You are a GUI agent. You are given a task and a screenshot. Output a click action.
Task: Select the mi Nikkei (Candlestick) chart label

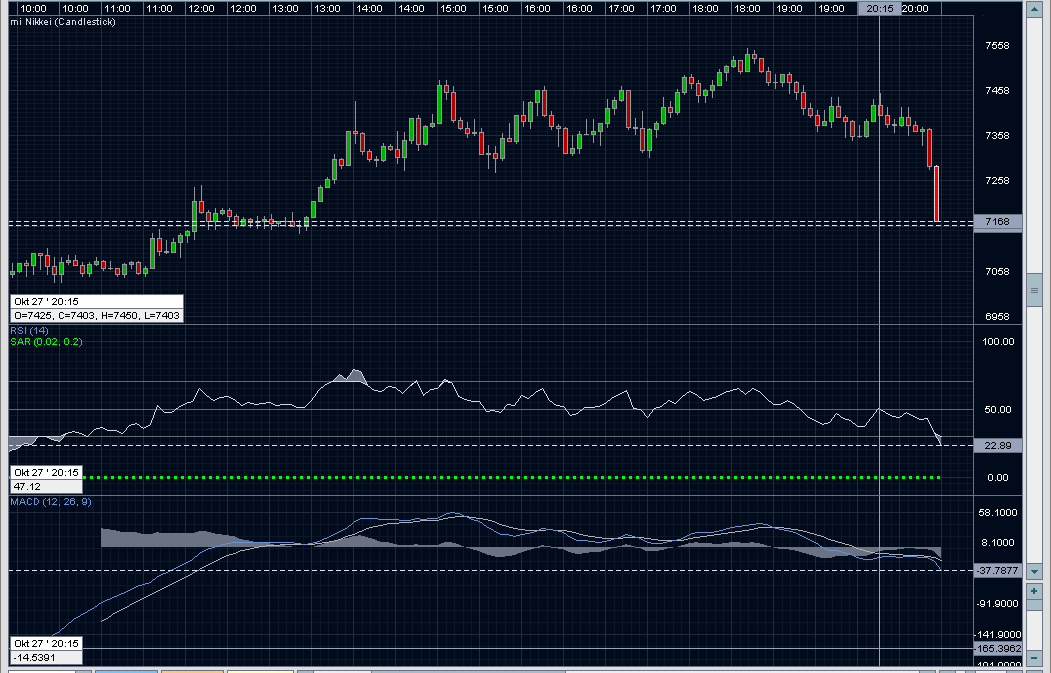click(x=63, y=21)
